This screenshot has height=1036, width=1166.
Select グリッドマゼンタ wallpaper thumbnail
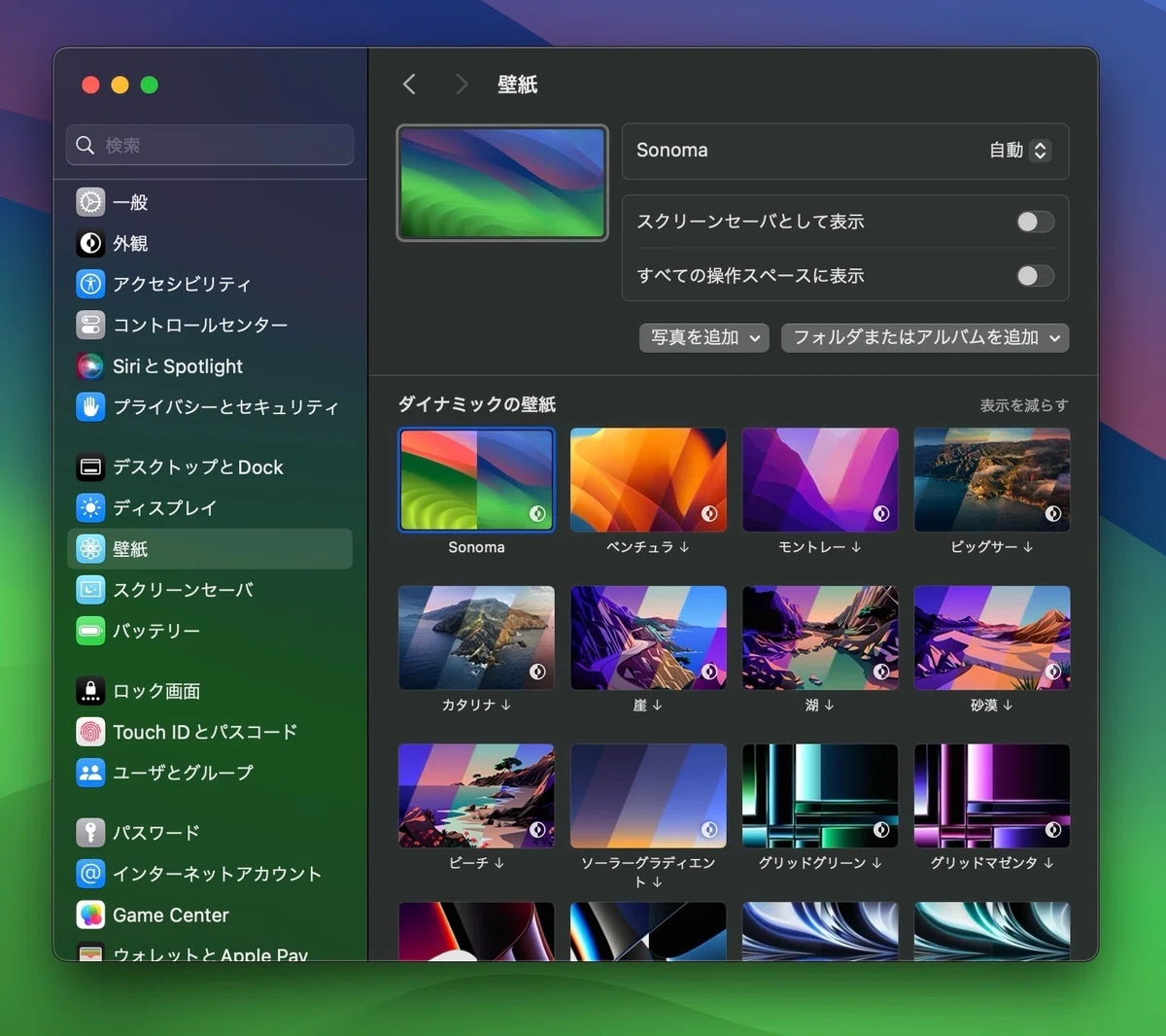[x=992, y=796]
